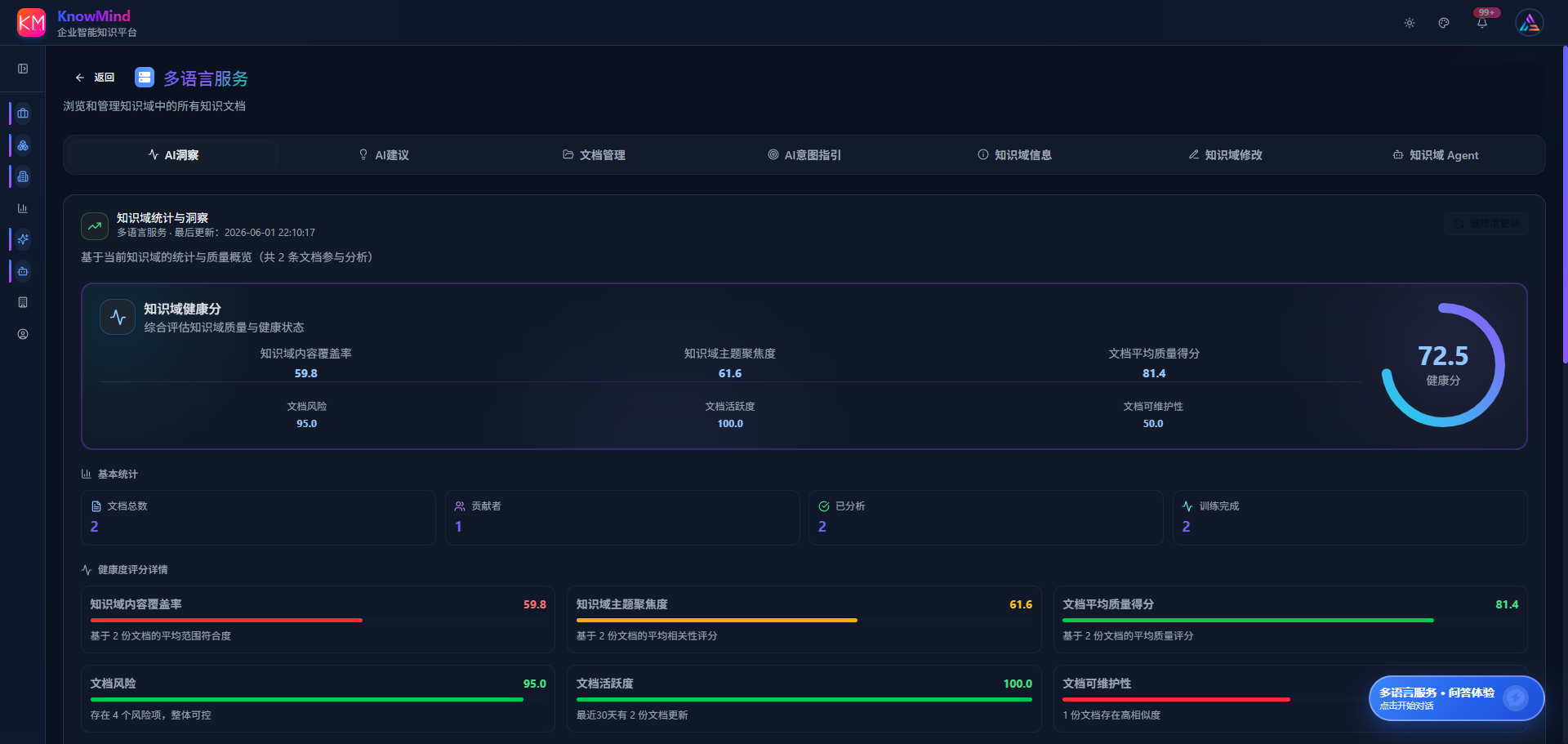Open the sparkles AI sidebar item
Image resolution: width=1568 pixels, height=744 pixels.
[23, 239]
